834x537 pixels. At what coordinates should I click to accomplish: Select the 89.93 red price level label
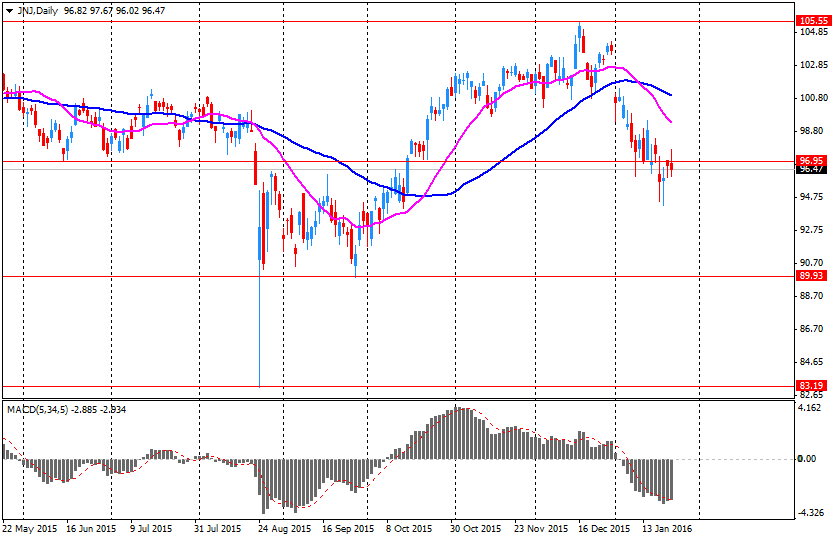811,275
